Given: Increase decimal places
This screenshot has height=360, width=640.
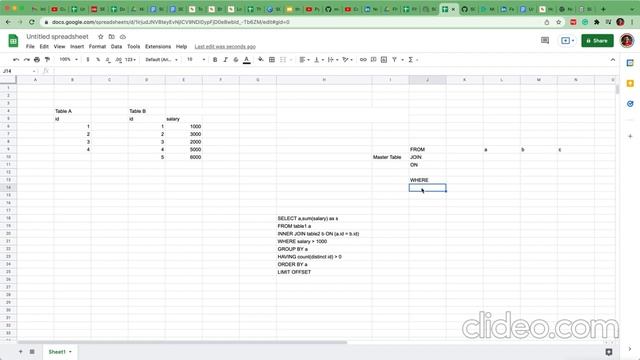Looking at the screenshot, I should 118,60.
